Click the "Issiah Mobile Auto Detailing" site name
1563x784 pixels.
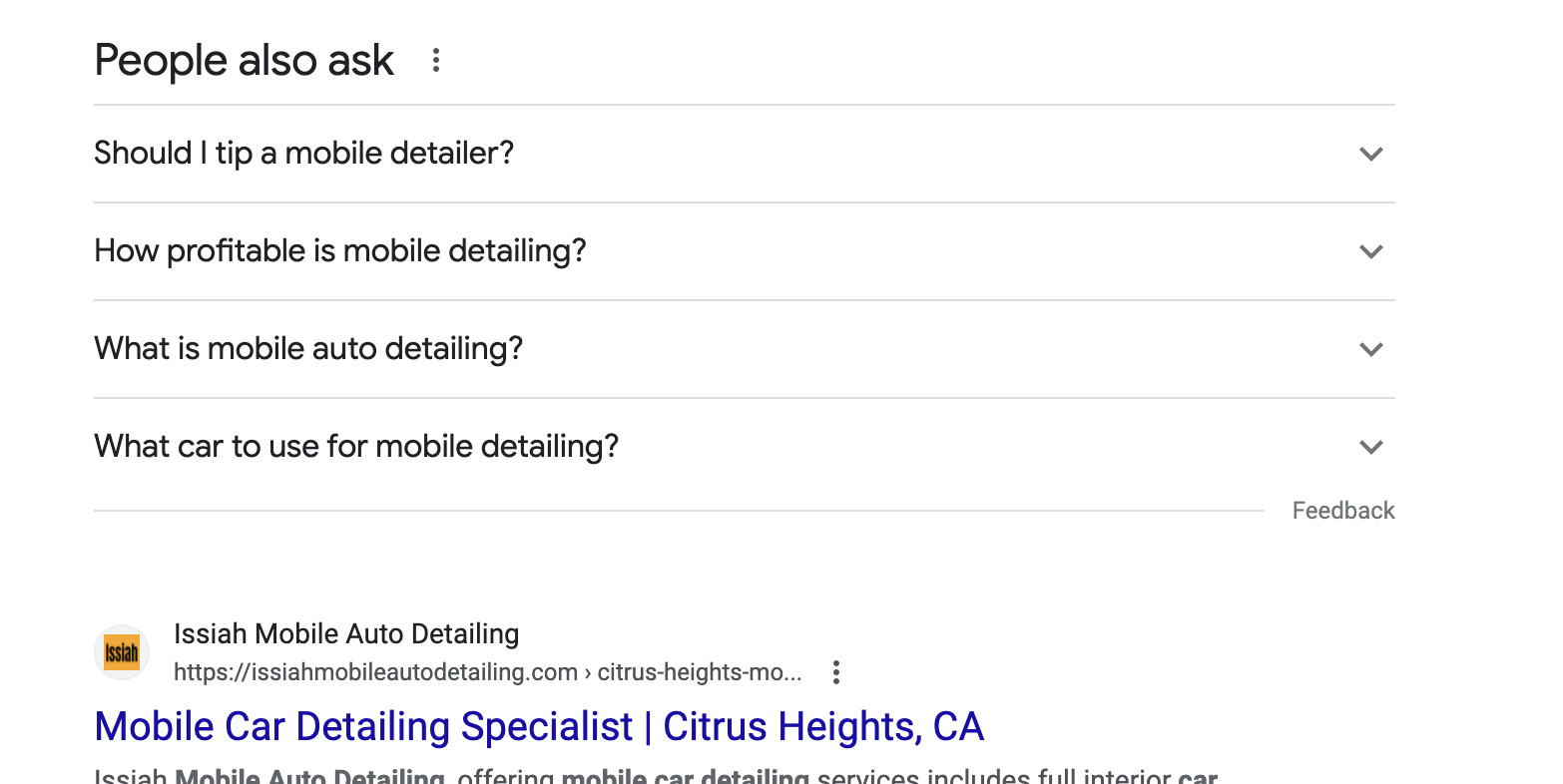point(346,634)
